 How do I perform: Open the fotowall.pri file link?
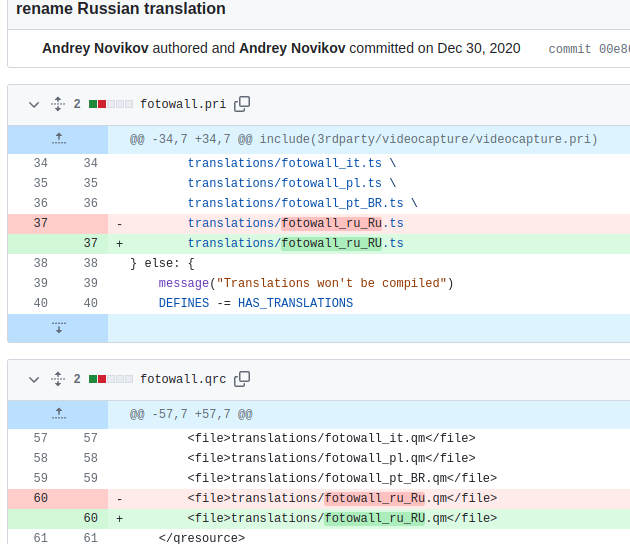183,103
